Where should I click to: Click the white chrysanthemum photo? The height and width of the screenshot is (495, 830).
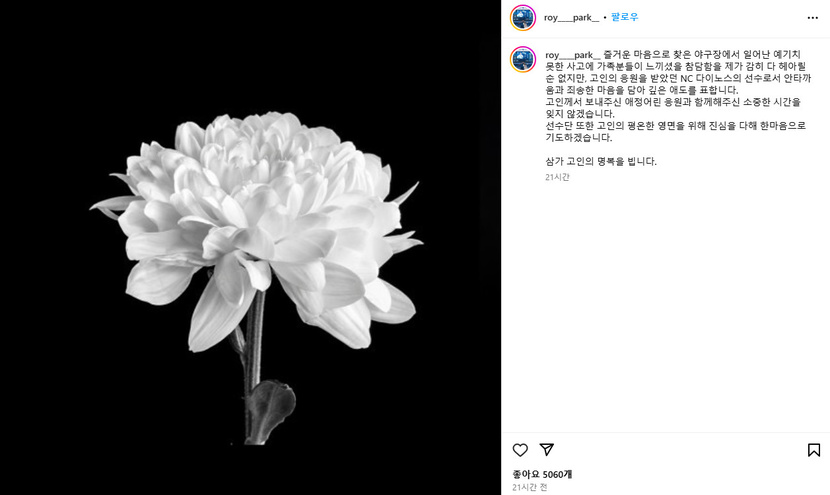250,247
